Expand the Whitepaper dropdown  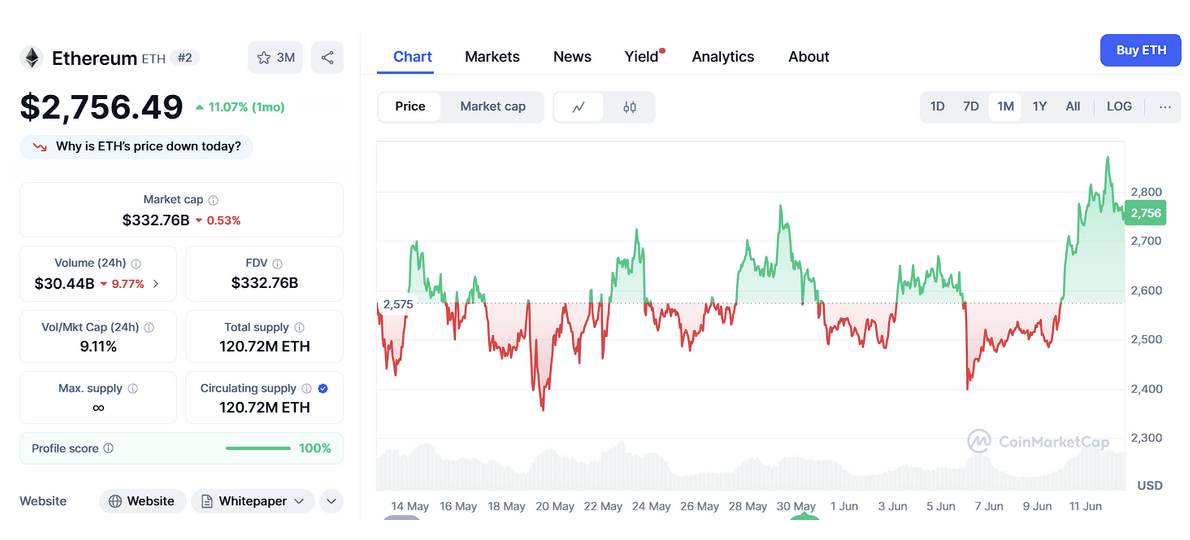(x=253, y=501)
